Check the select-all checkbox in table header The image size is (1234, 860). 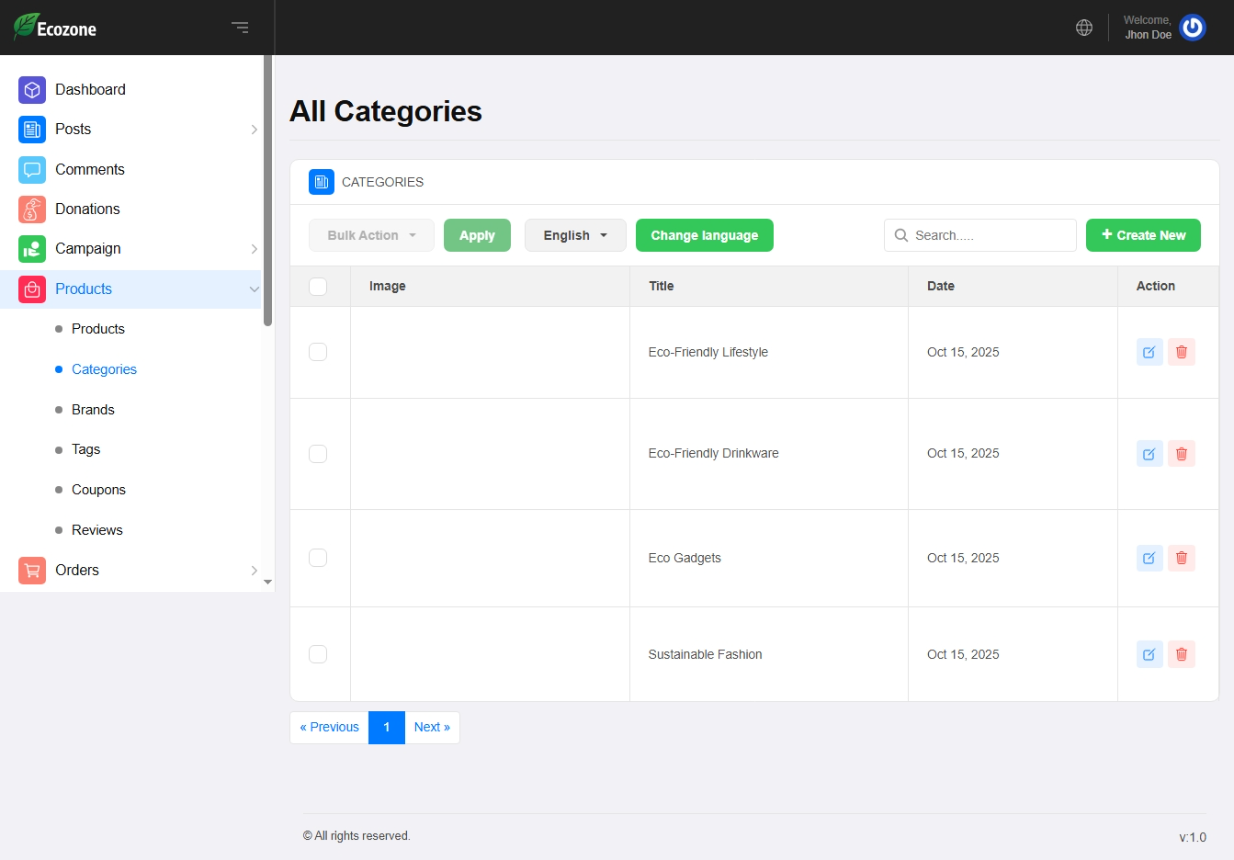(x=318, y=287)
